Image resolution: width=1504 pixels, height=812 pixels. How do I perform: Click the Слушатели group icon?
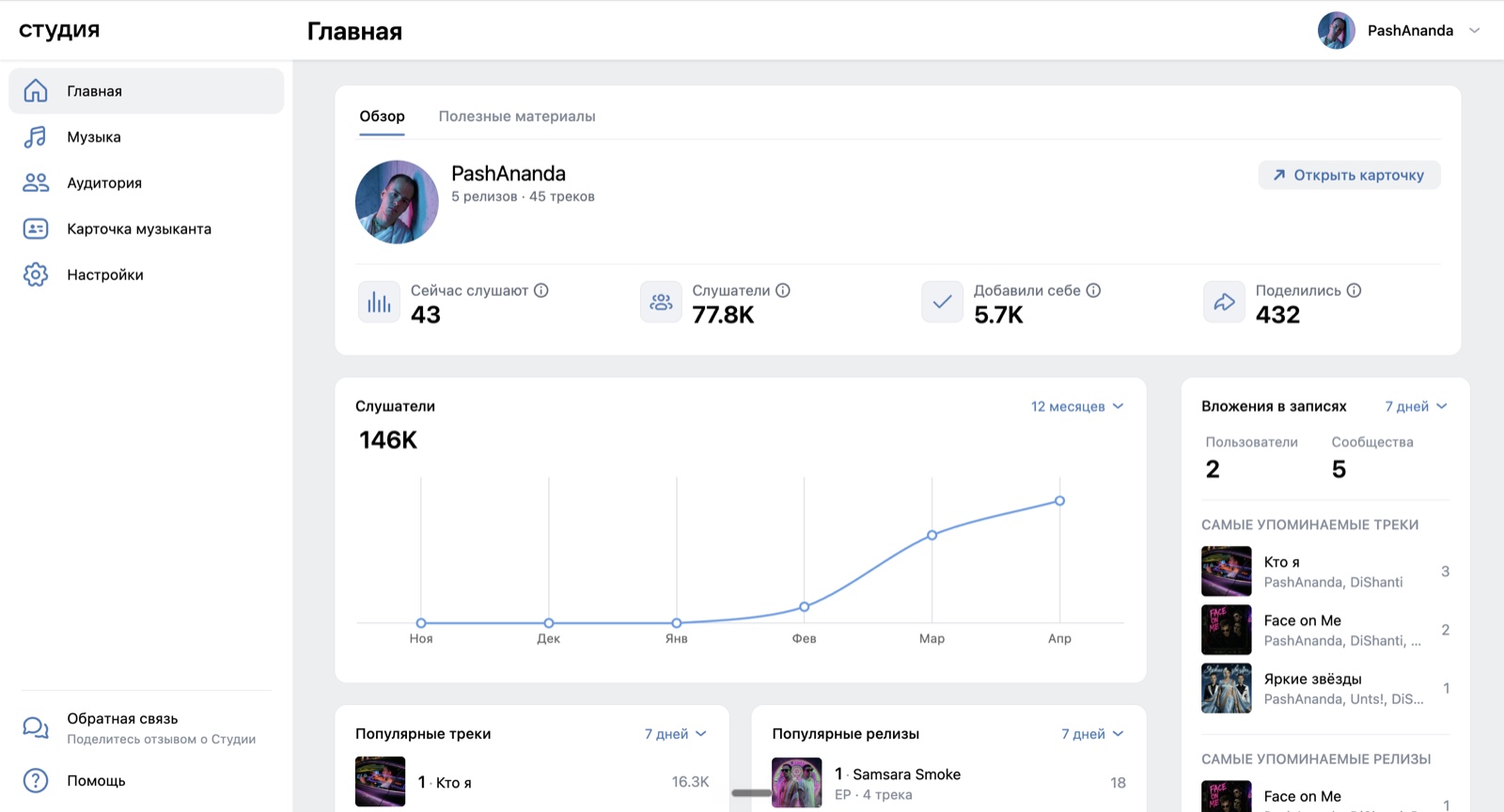pyautogui.click(x=661, y=302)
